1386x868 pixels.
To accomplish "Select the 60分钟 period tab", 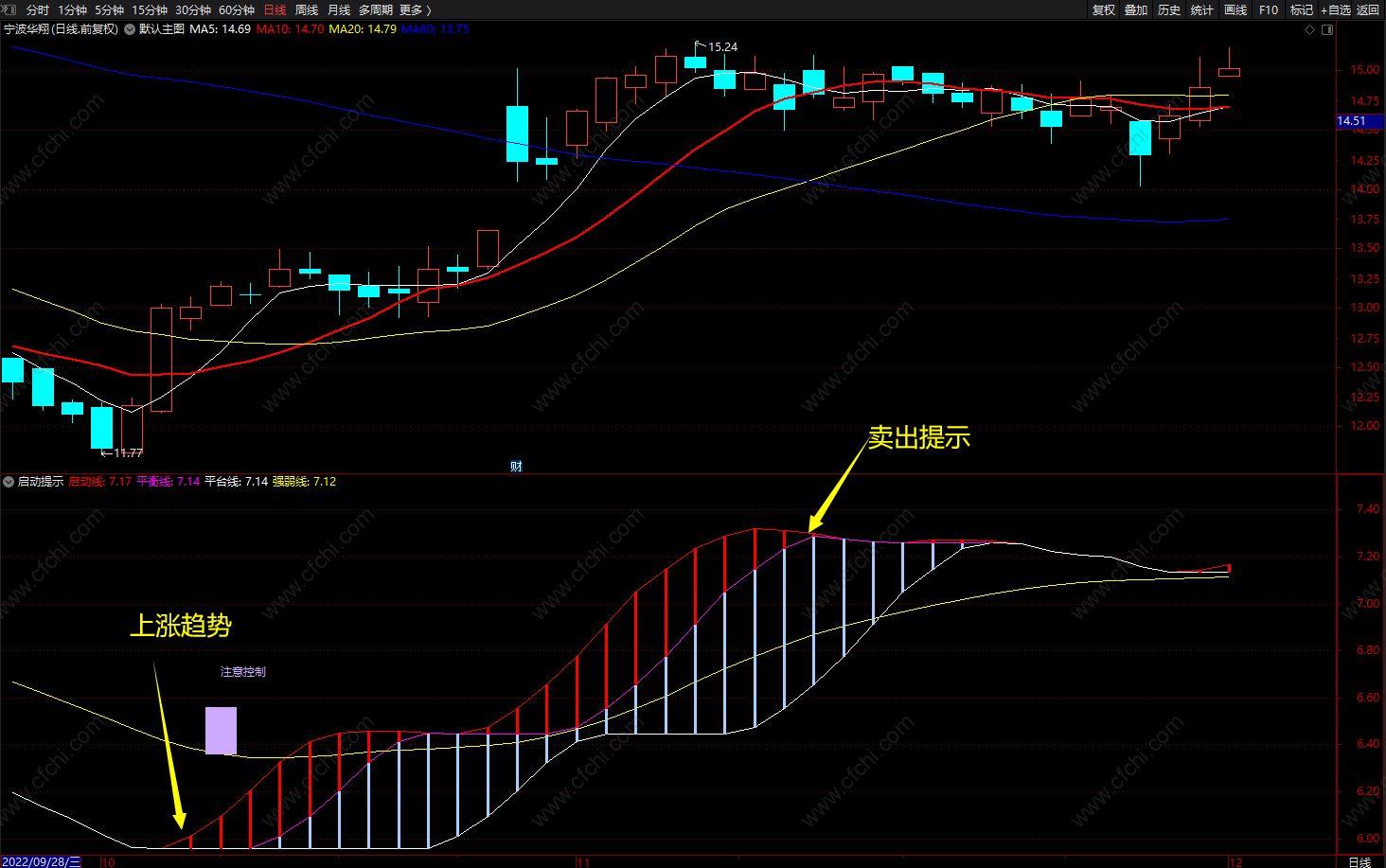I will (x=237, y=9).
